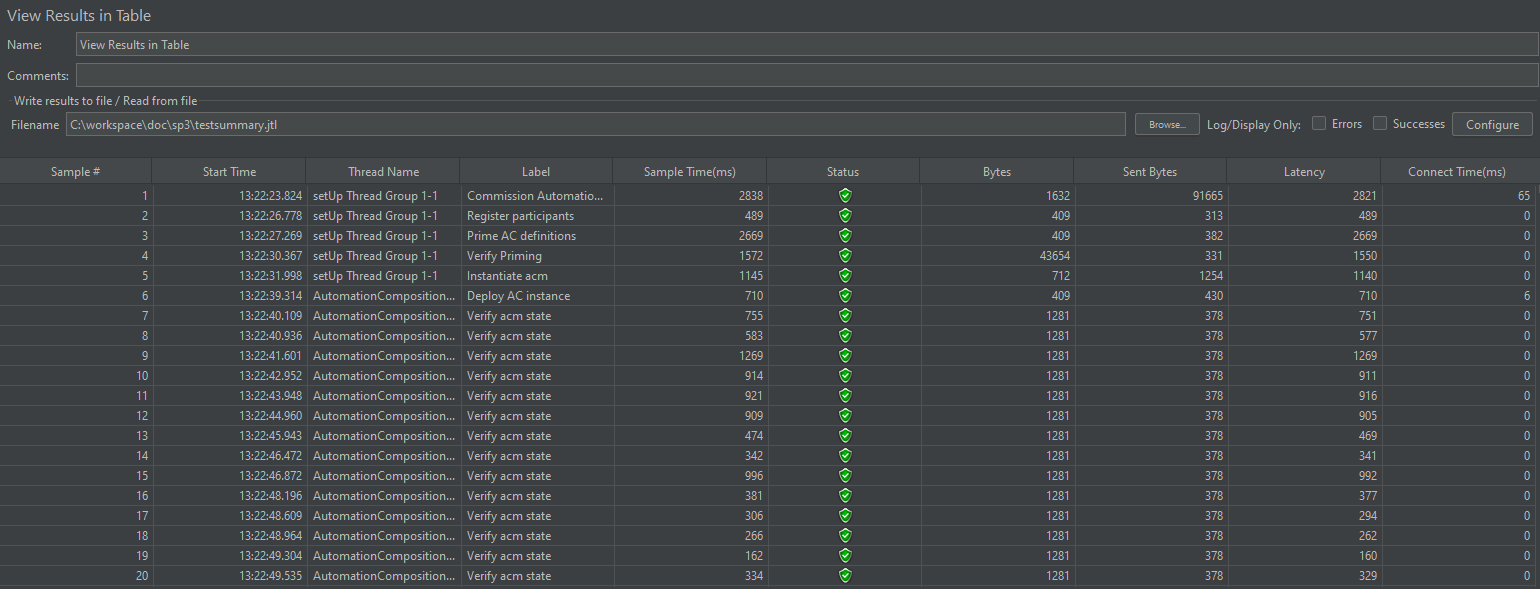Click the status shield icon for sample 12
This screenshot has width=1540, height=589.
pos(844,416)
